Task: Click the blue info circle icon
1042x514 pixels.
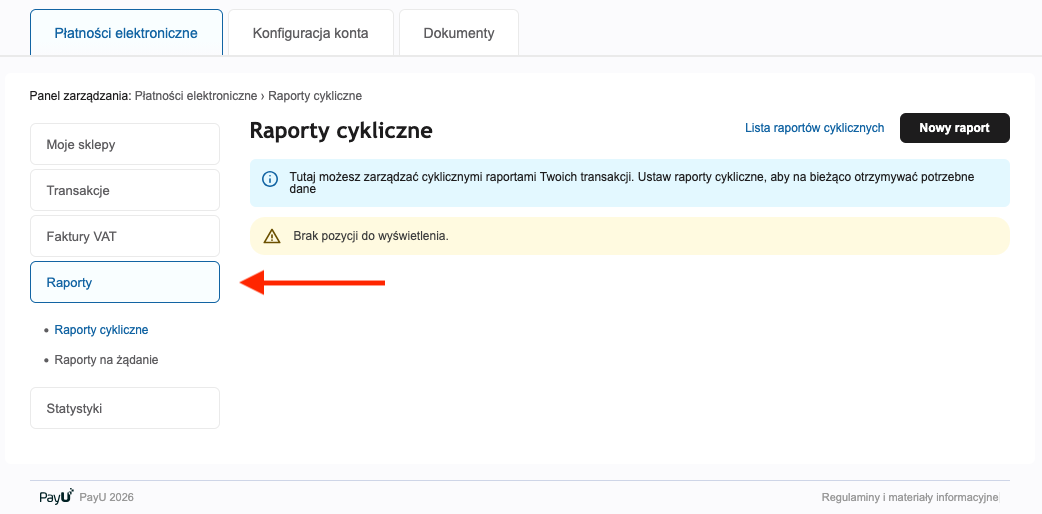Action: coord(270,179)
